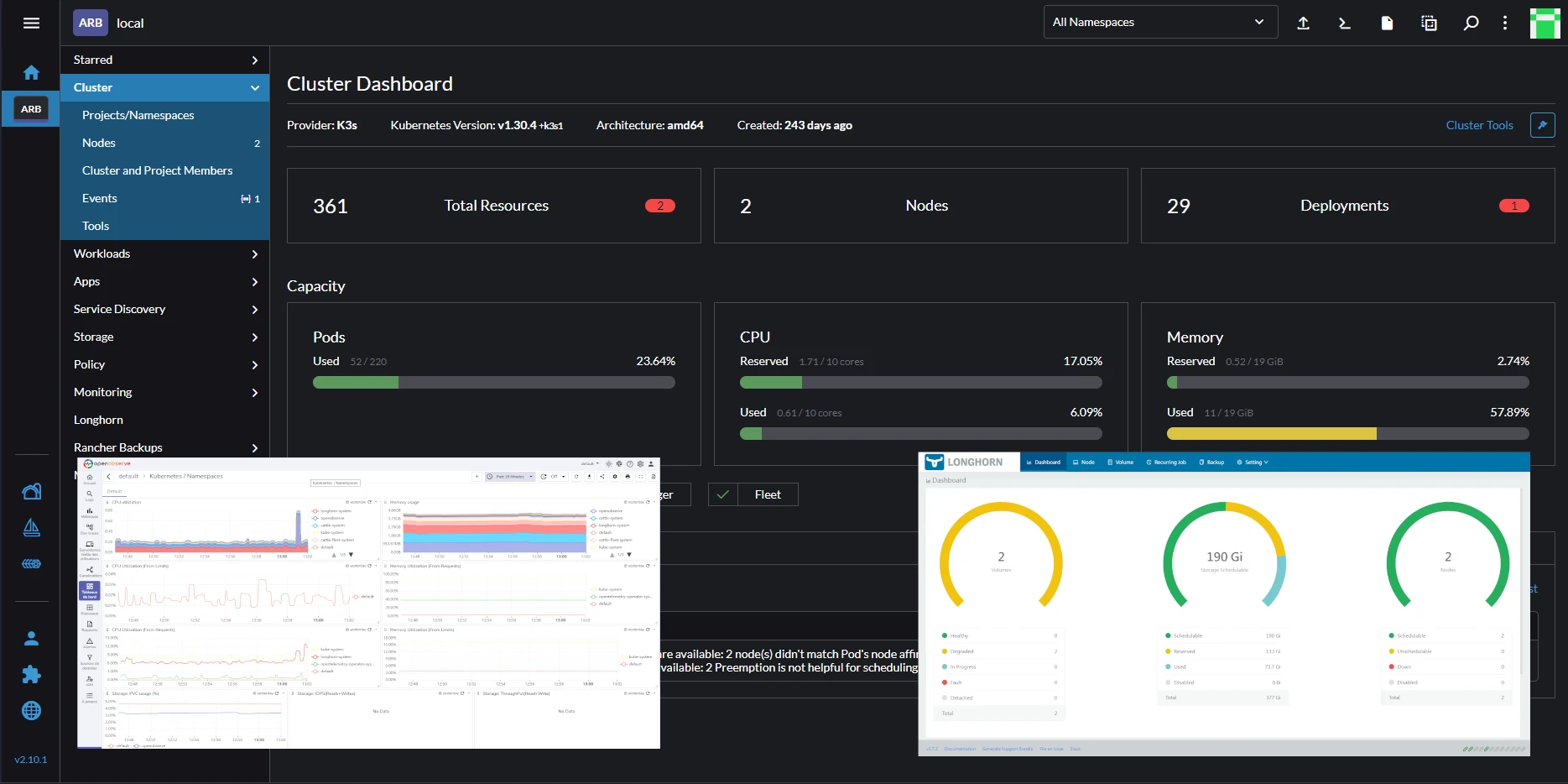Click the OpenObserve dashboard screenshot thumbnail
Image resolution: width=1568 pixels, height=784 pixels.
point(368,603)
